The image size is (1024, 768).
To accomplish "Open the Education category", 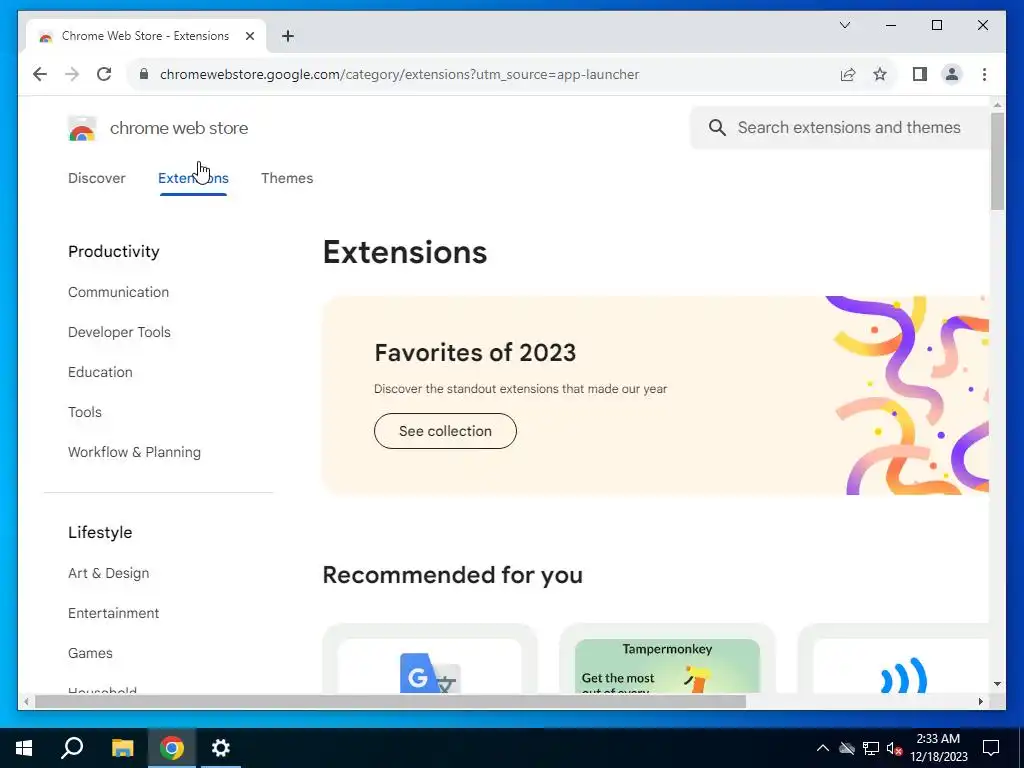I will coord(100,372).
